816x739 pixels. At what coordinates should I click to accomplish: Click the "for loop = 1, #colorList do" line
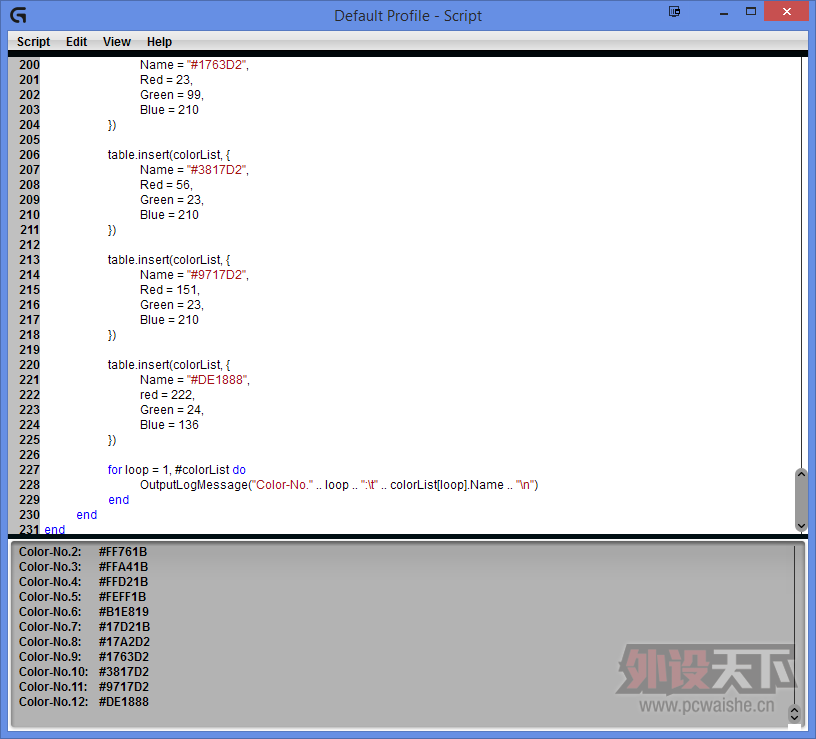click(x=176, y=470)
